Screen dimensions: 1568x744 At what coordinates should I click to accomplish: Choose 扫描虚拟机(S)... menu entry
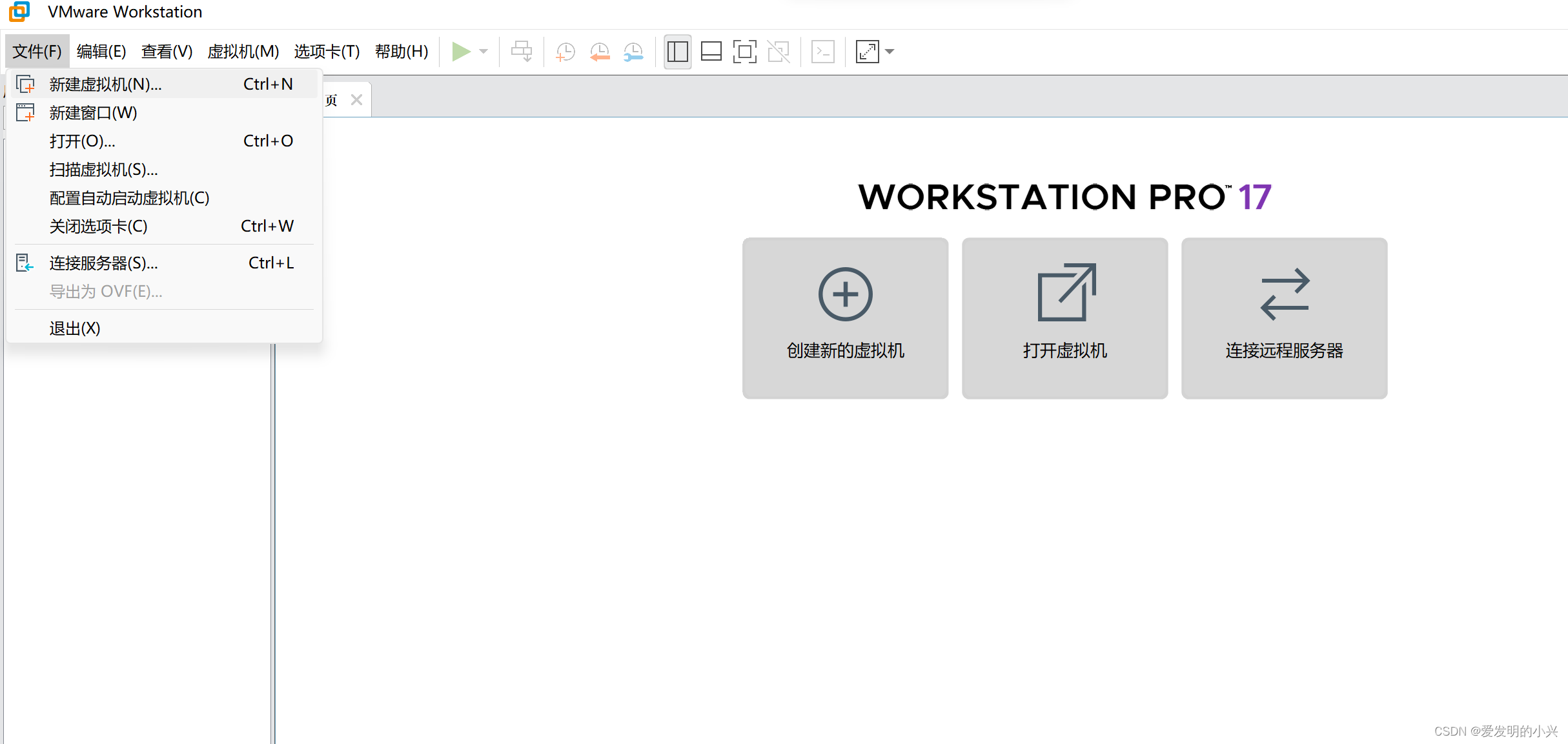pos(164,170)
